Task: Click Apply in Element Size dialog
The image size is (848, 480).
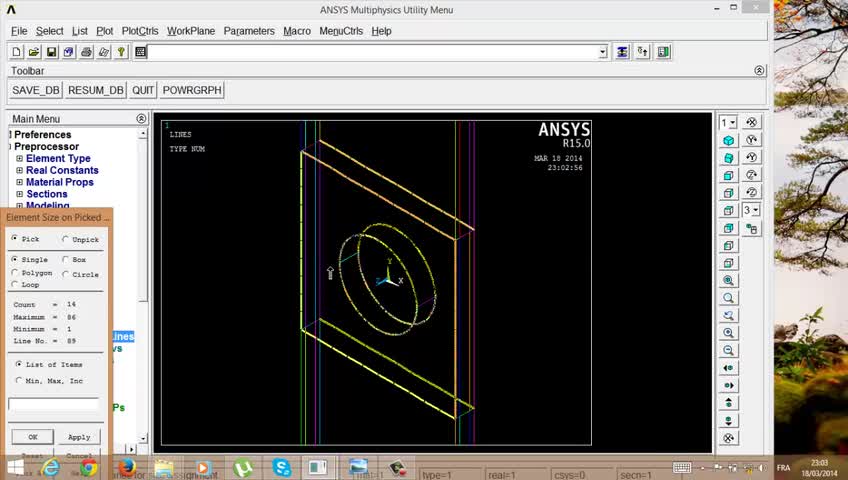Action: point(79,437)
